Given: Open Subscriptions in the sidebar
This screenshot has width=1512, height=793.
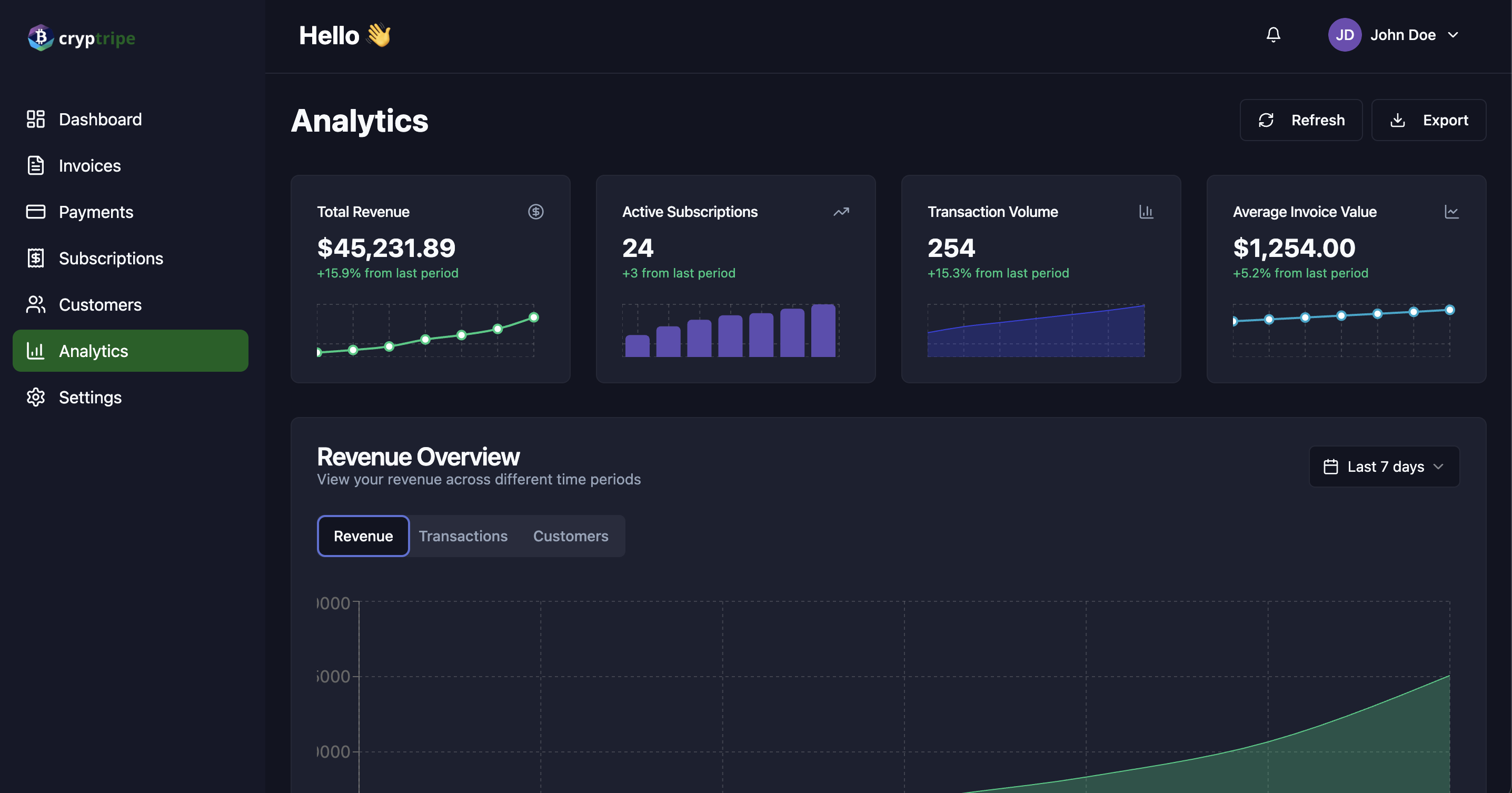Looking at the screenshot, I should [131, 258].
